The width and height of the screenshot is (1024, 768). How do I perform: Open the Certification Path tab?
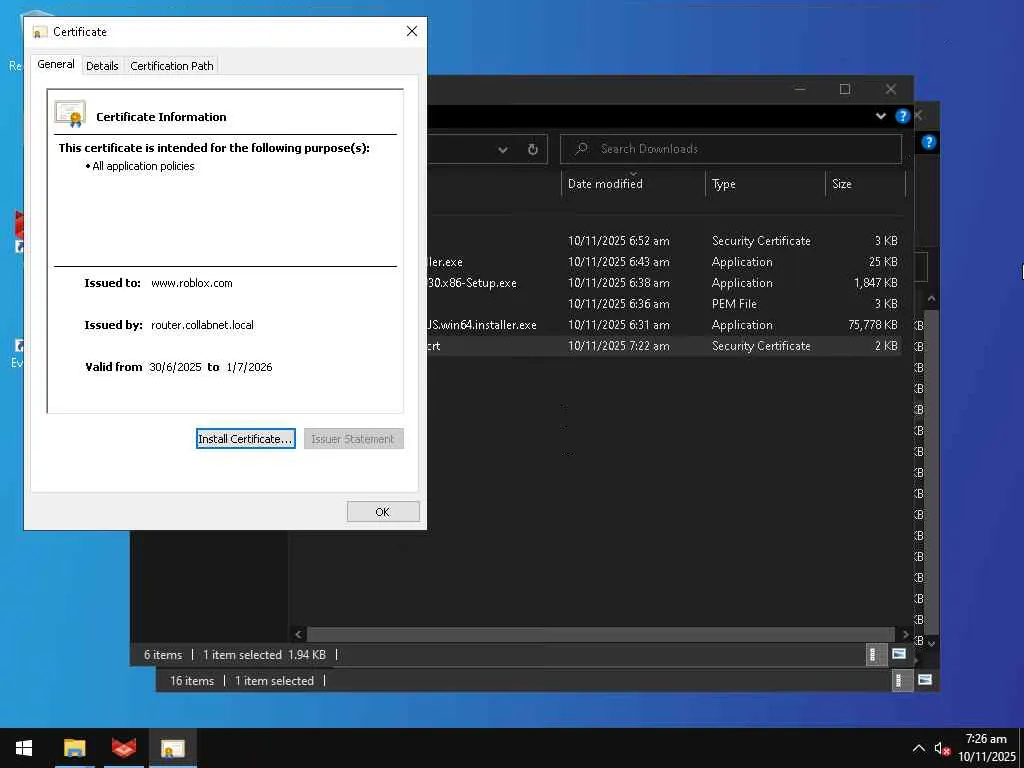(x=172, y=66)
